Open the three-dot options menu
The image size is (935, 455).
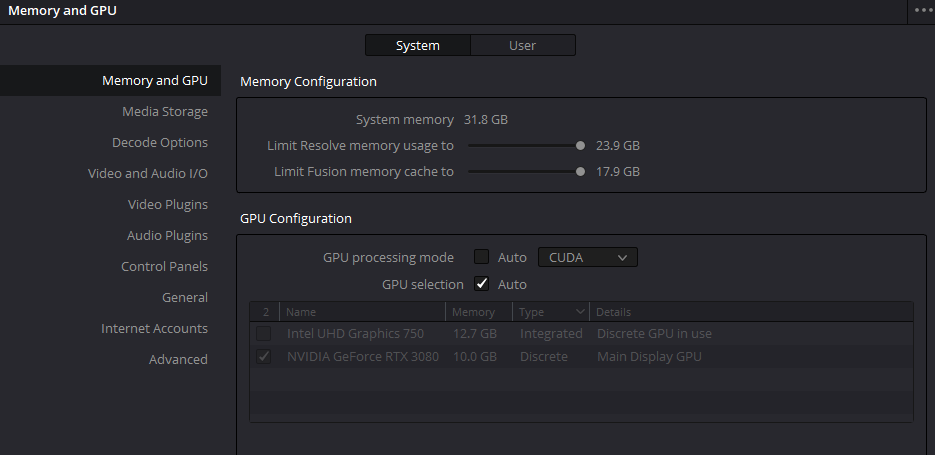922,10
